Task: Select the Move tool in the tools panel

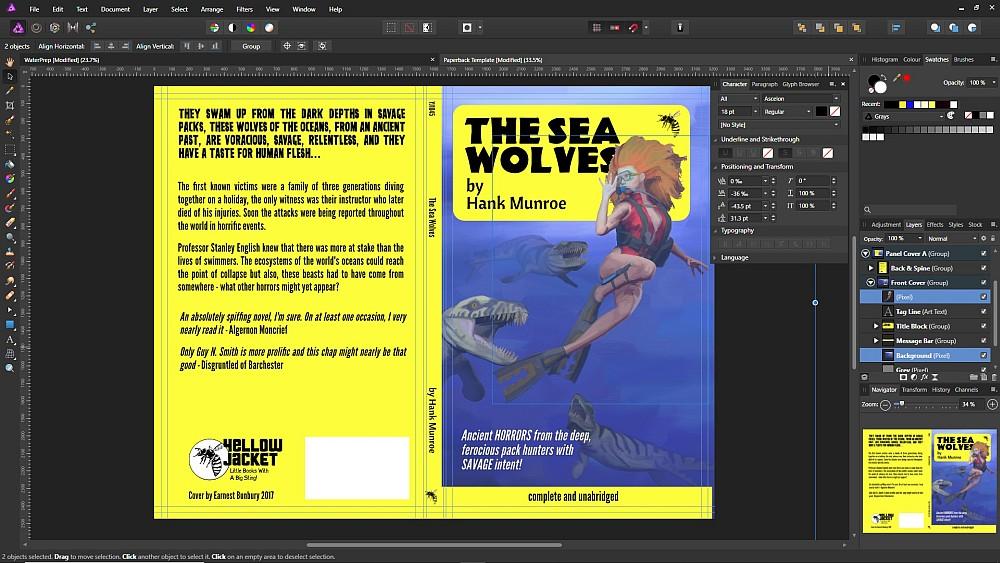Action: 10,77
